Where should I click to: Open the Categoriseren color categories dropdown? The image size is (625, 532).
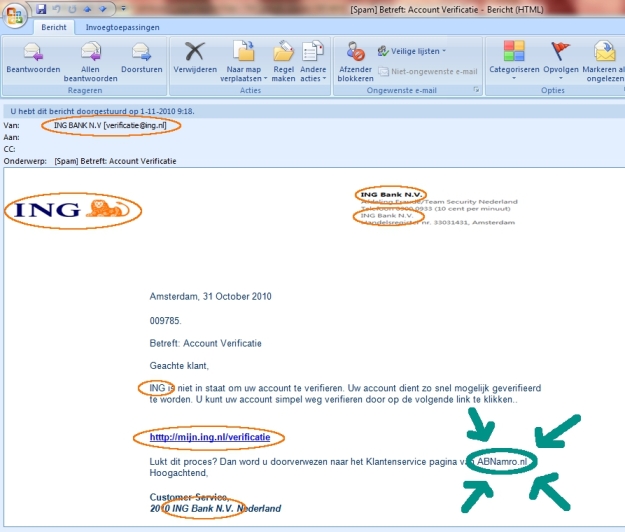[x=514, y=60]
